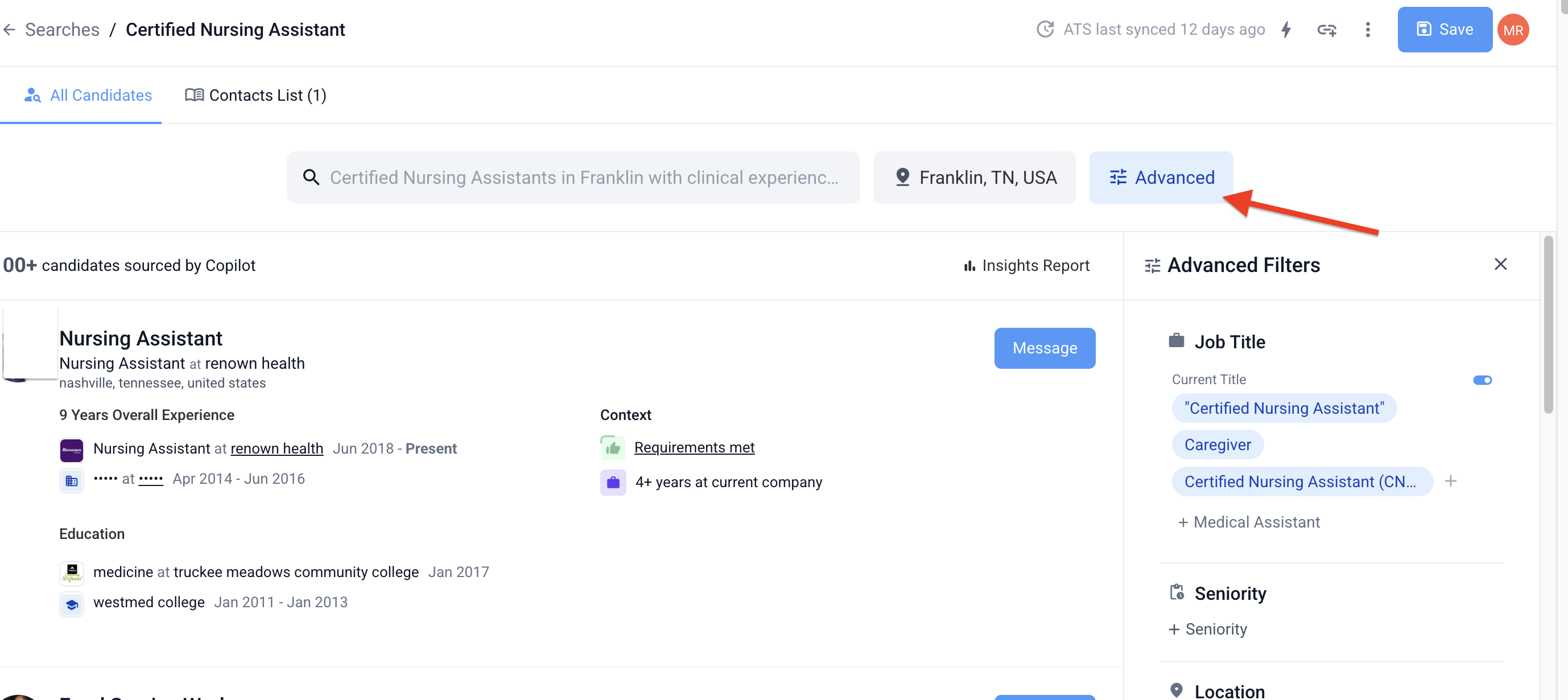Open the three-dot more options menu

pos(1367,30)
